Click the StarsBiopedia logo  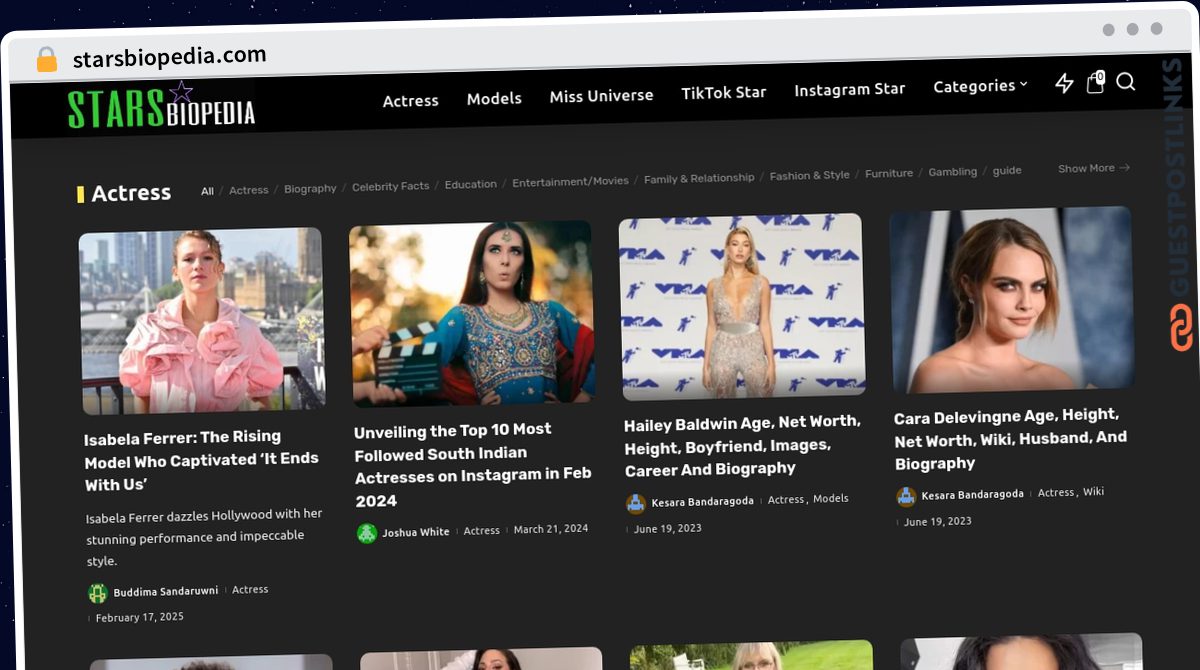tap(161, 107)
